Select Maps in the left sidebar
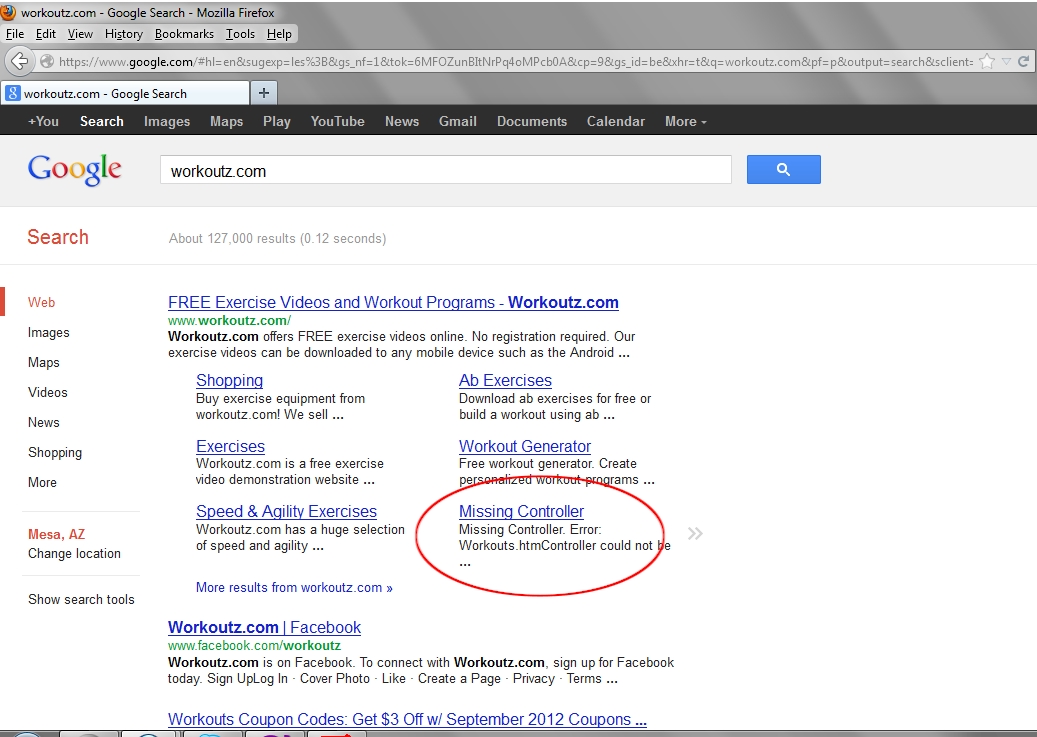1037x737 pixels. (x=44, y=362)
